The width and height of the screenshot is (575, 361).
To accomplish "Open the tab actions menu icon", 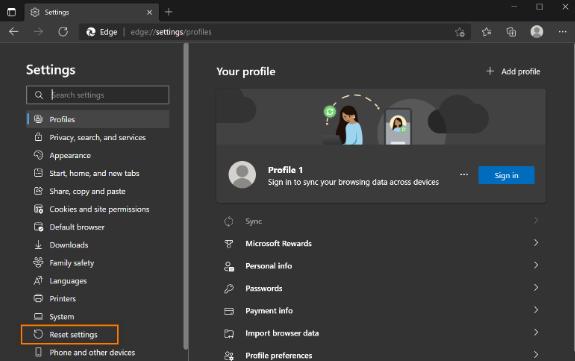I will point(11,12).
